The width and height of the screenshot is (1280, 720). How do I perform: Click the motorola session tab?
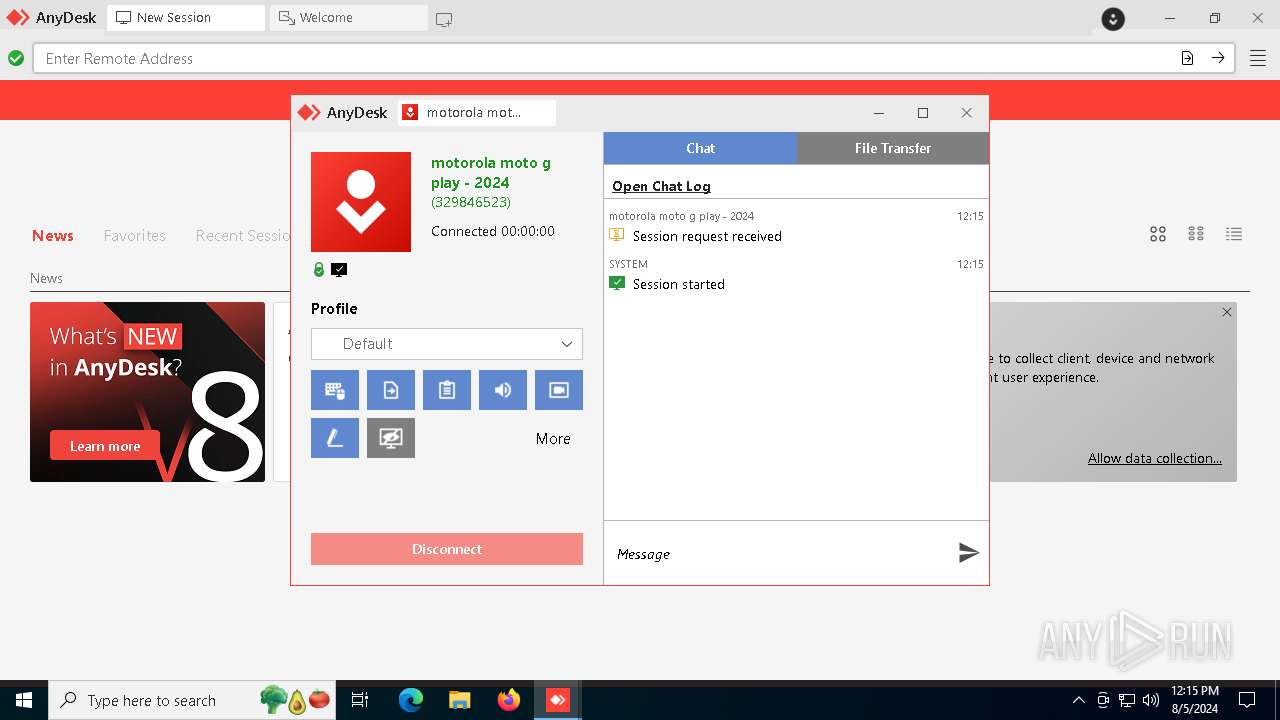(477, 113)
